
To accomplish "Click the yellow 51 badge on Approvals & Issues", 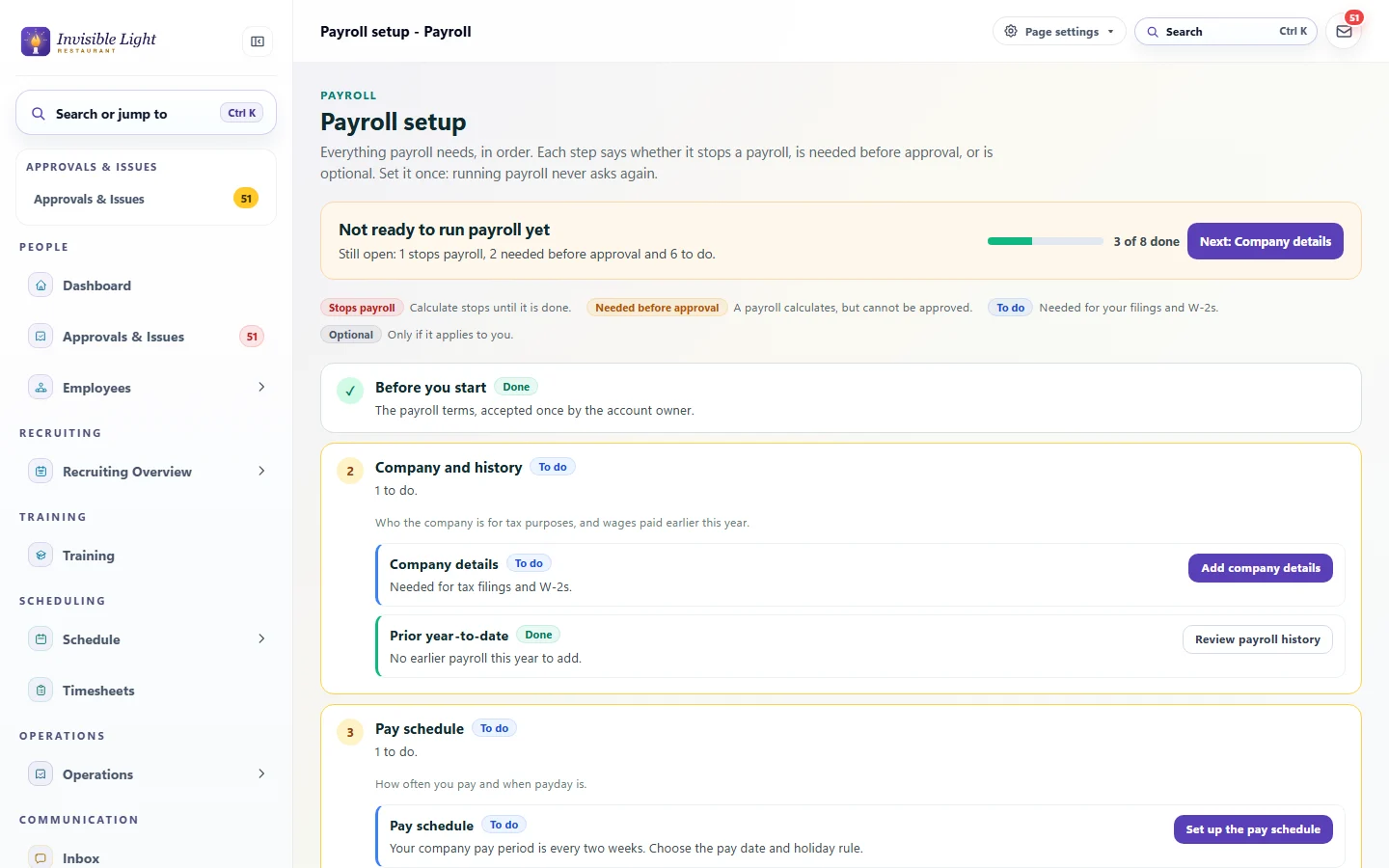I will [x=246, y=199].
